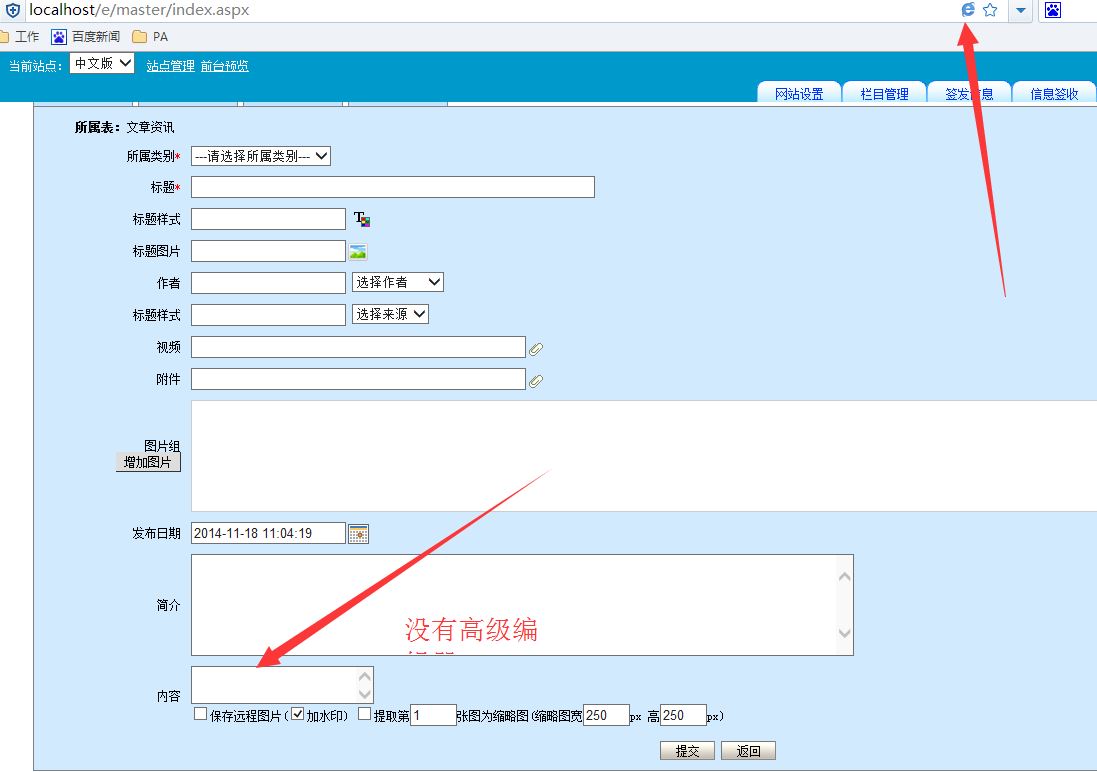Click the IE compatibility mode icon
1097x772 pixels.
click(x=967, y=10)
